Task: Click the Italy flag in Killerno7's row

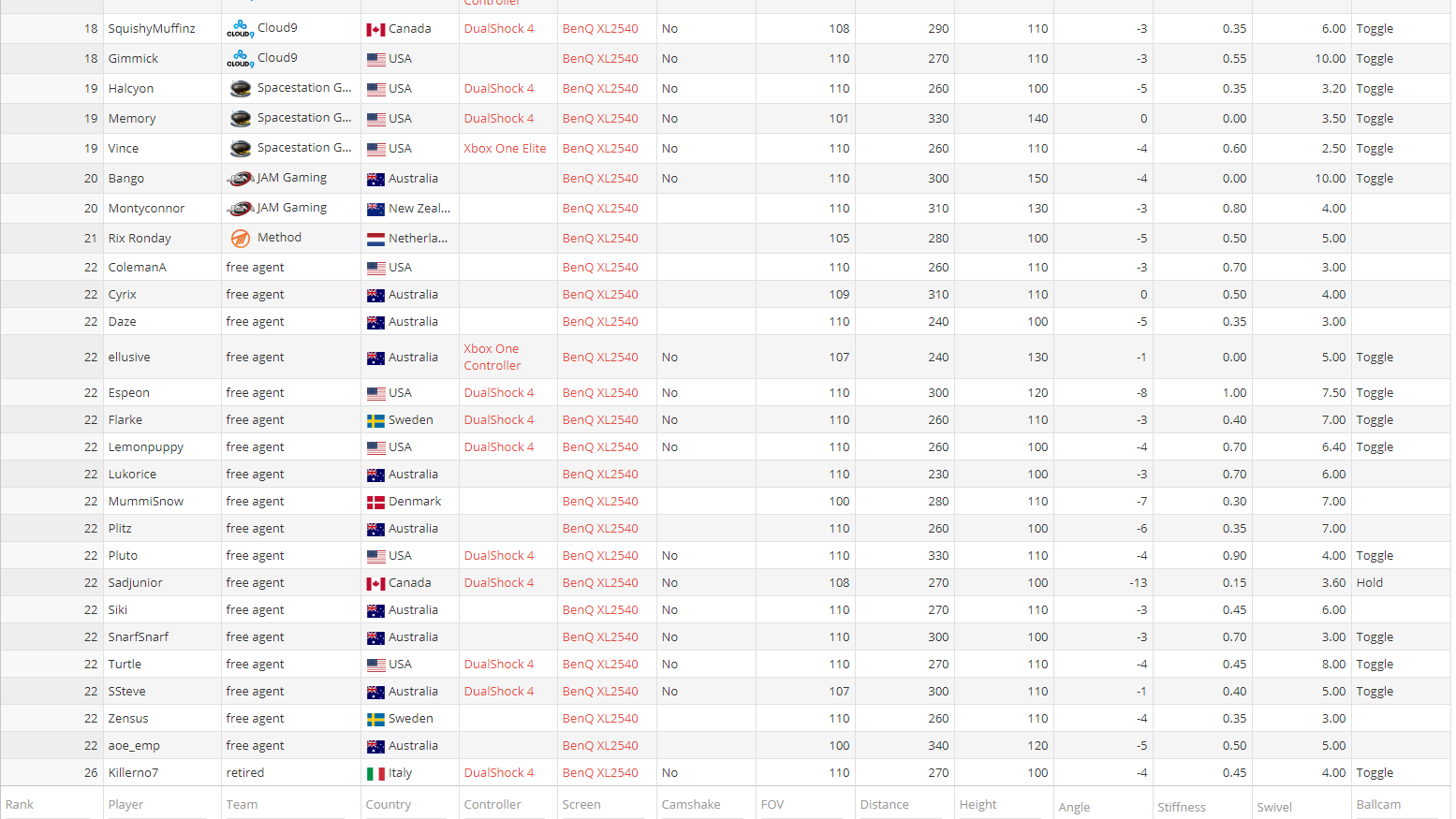Action: click(375, 774)
